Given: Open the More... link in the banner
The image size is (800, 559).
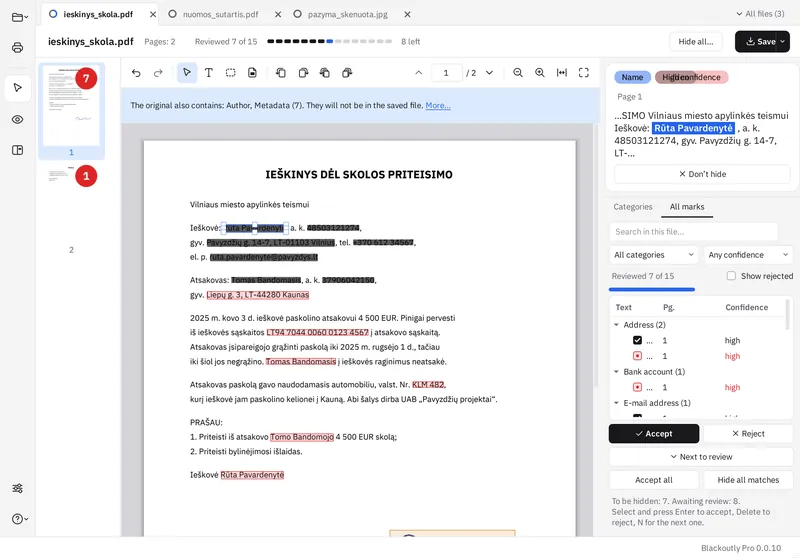Looking at the screenshot, I should [438, 106].
